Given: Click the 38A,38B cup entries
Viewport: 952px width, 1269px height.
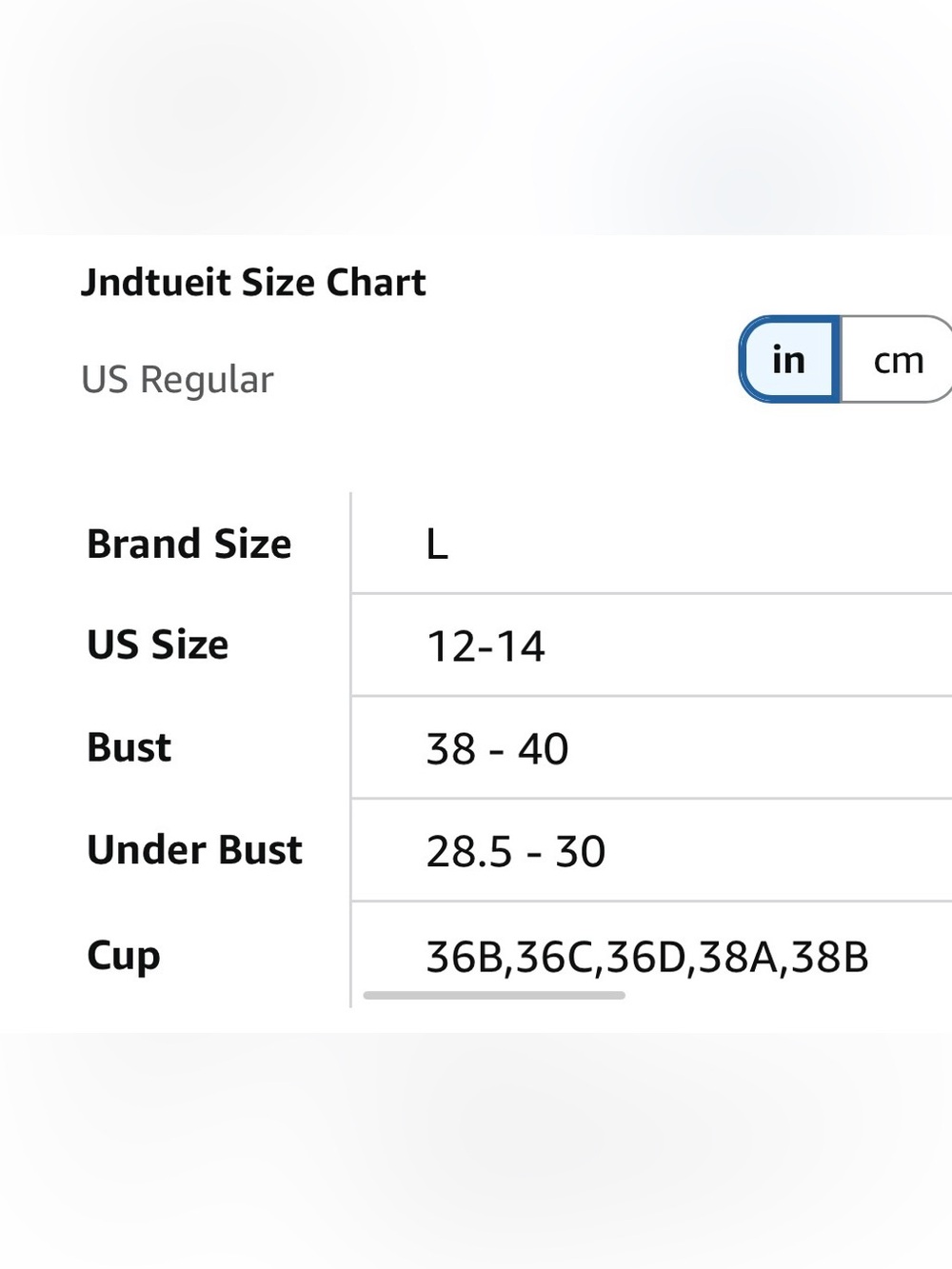Looking at the screenshot, I should click(x=783, y=958).
